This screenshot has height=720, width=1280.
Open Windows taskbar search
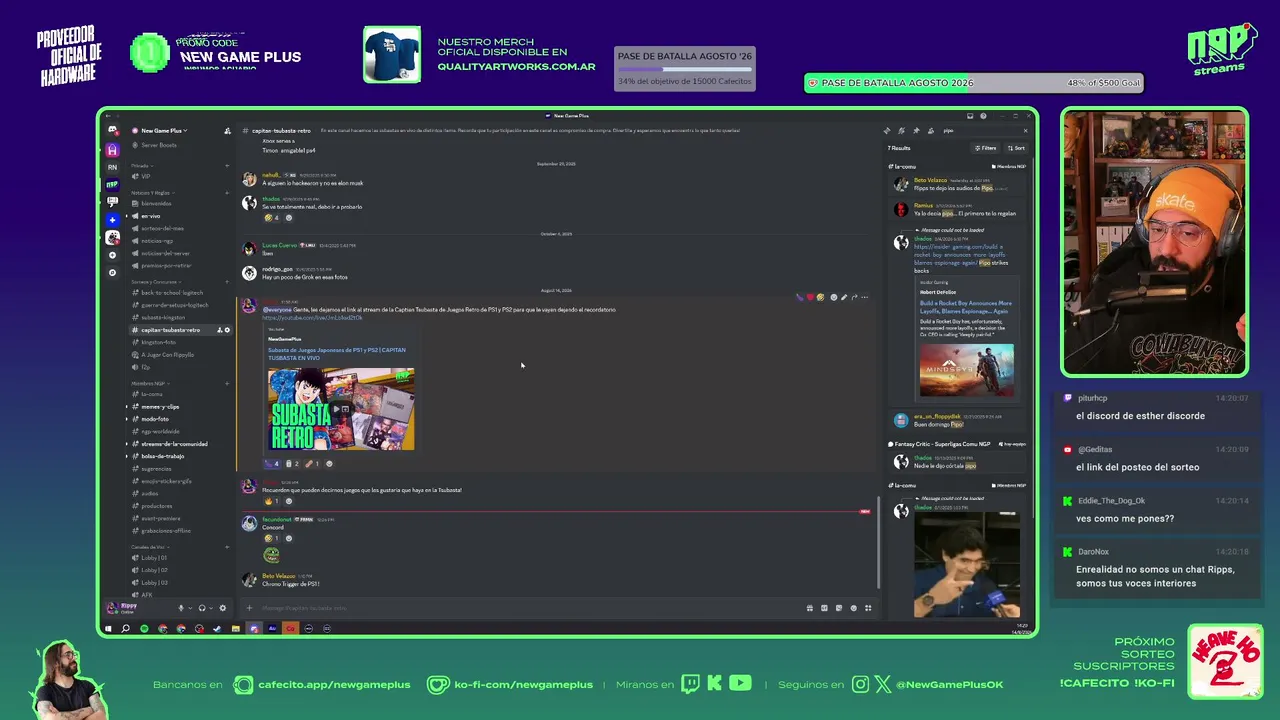pyautogui.click(x=125, y=629)
